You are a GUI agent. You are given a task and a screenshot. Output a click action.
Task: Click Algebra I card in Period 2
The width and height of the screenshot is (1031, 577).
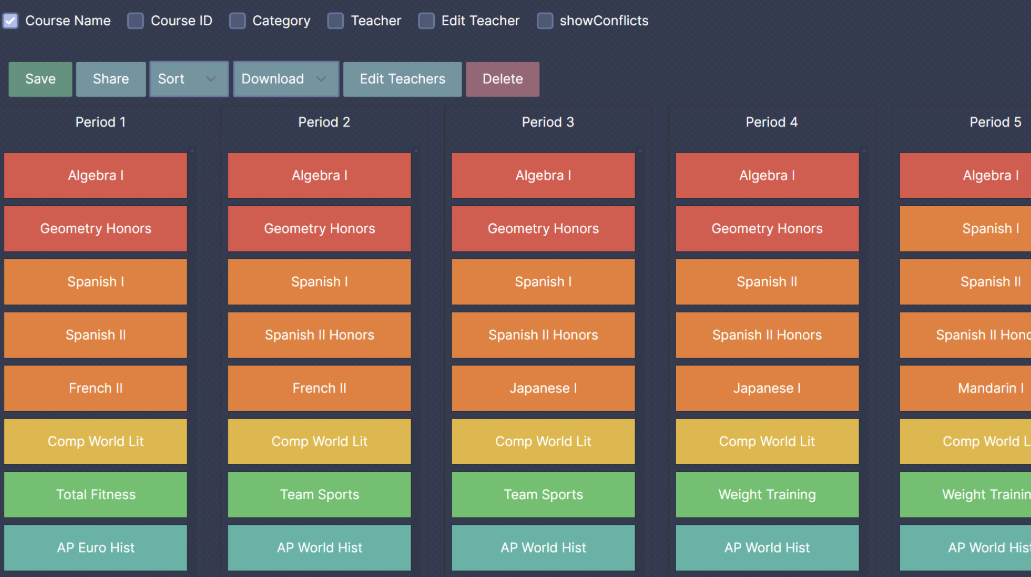pos(320,175)
